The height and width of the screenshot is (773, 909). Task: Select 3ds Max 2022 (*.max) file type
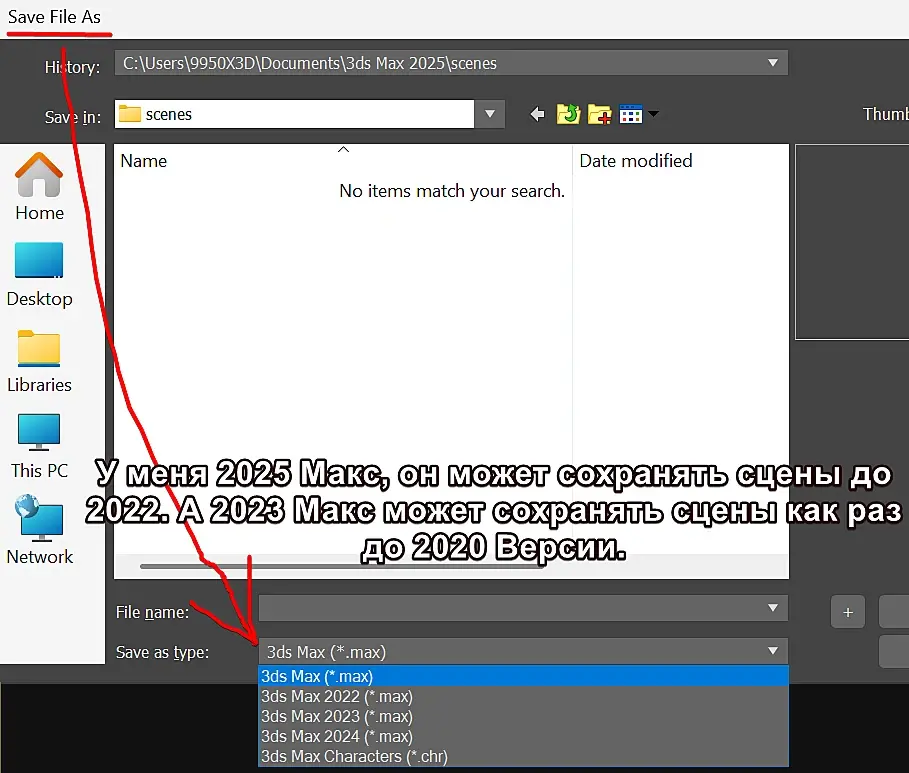[x=523, y=696]
